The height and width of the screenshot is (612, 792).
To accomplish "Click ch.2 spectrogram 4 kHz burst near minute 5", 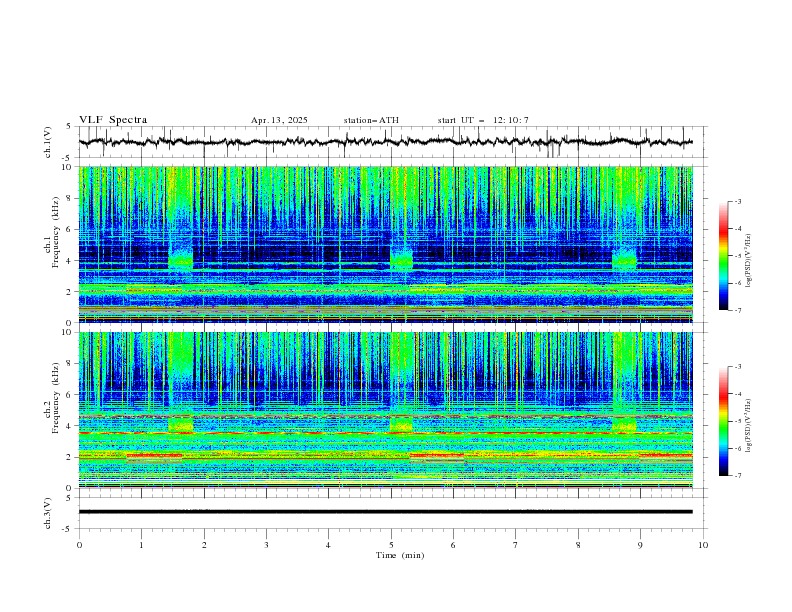I will click(x=401, y=424).
